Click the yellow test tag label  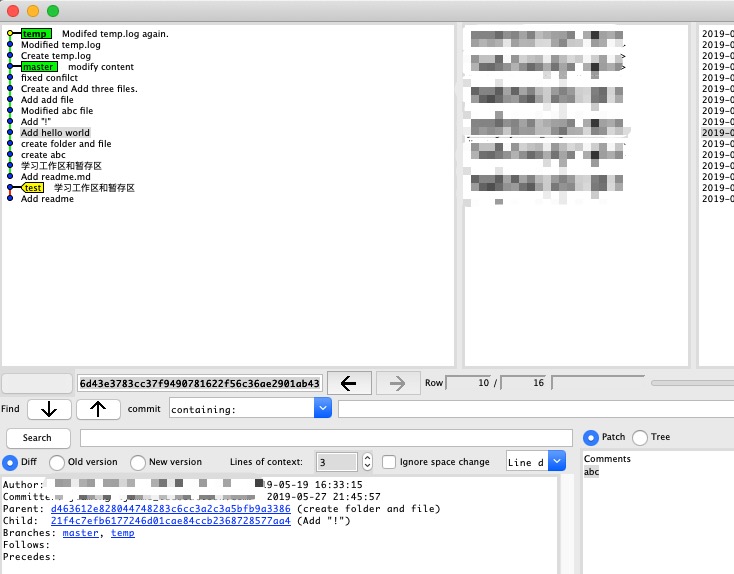point(33,188)
